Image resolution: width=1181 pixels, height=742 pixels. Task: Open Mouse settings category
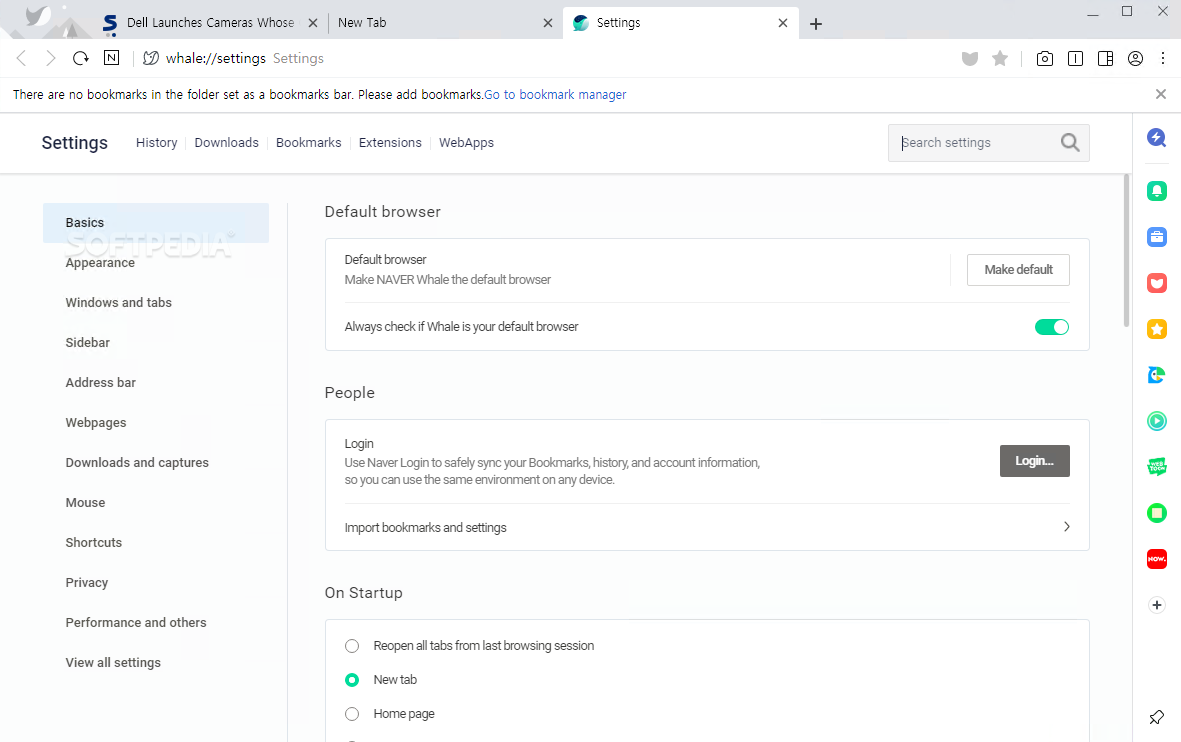click(x=85, y=502)
